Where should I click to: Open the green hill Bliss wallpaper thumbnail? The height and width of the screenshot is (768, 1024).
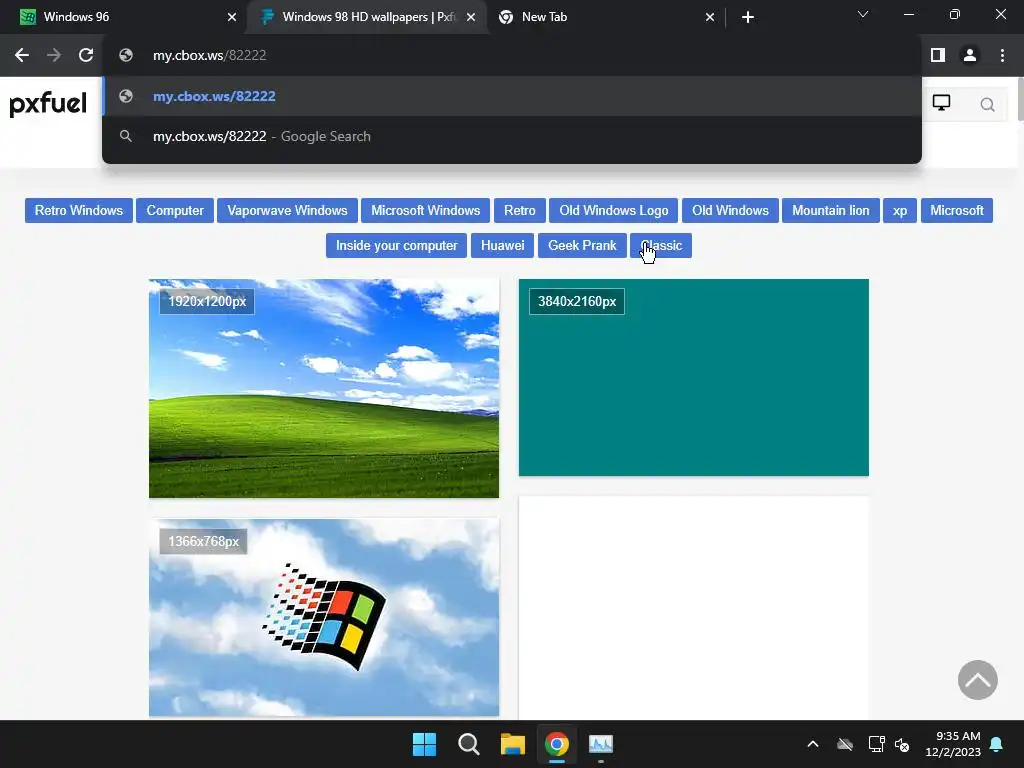[x=324, y=389]
